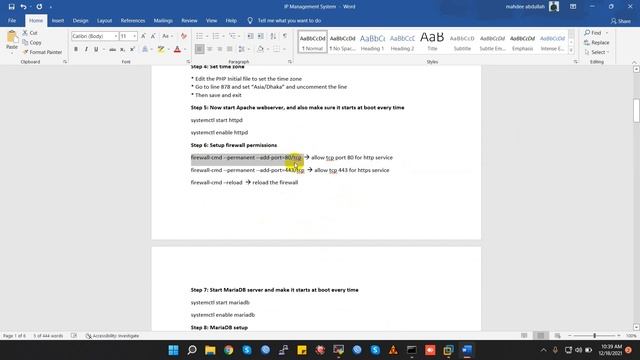Switch to the Design tab
Viewport: 640px width, 360px height.
[80, 20]
